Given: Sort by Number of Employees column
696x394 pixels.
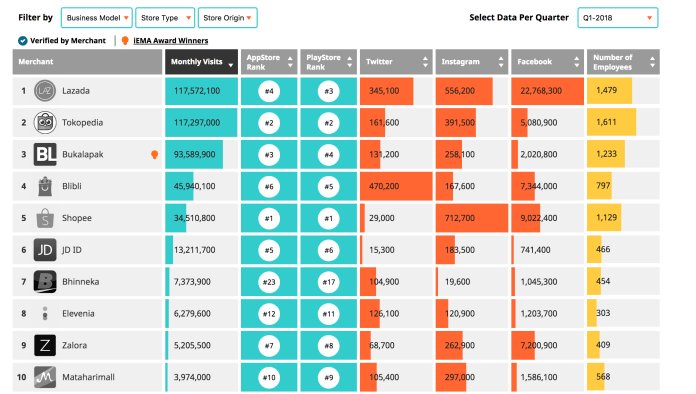Looking at the screenshot, I should click(x=623, y=62).
